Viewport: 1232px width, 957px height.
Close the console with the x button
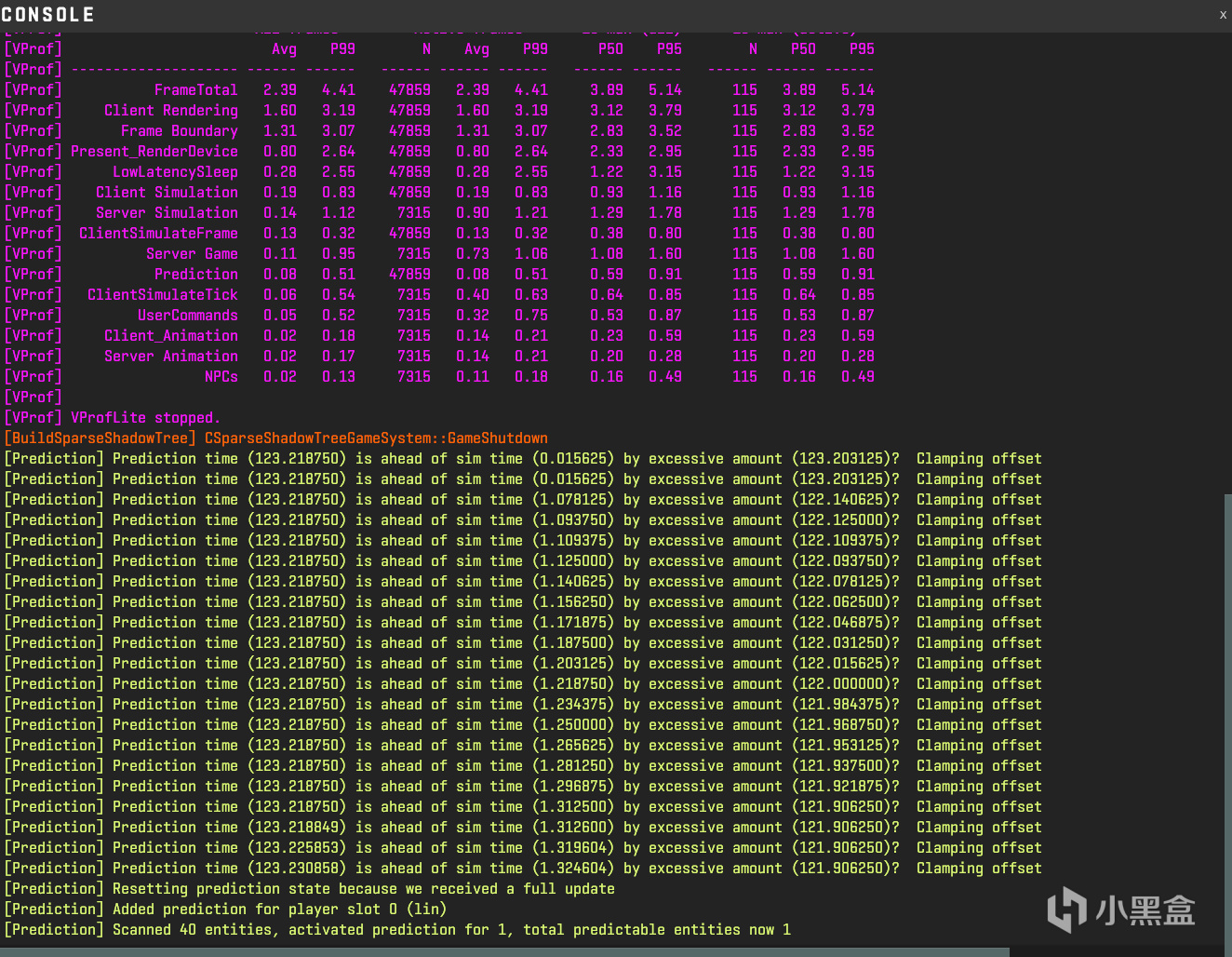pyautogui.click(x=1223, y=15)
